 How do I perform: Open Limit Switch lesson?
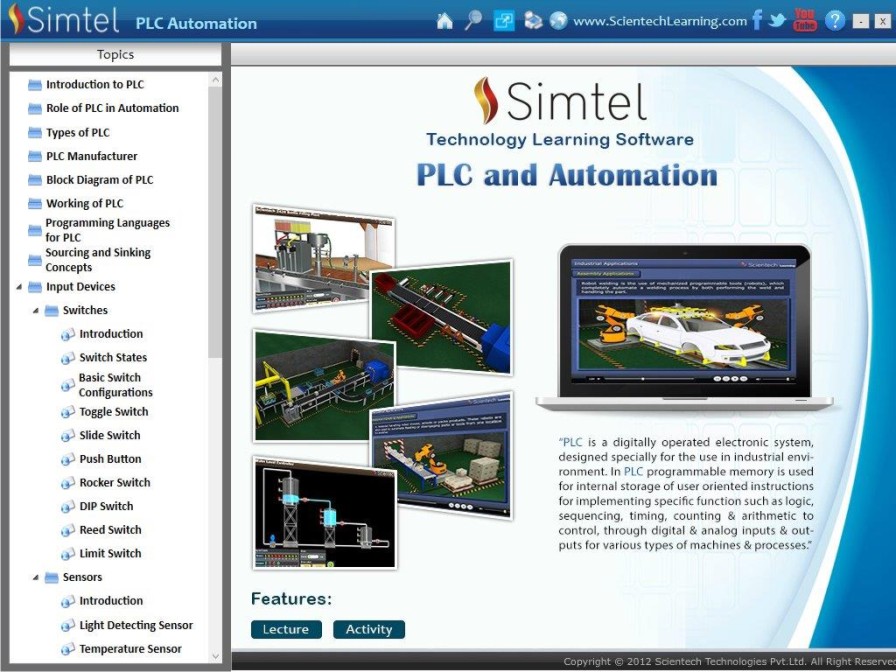pyautogui.click(x=110, y=554)
